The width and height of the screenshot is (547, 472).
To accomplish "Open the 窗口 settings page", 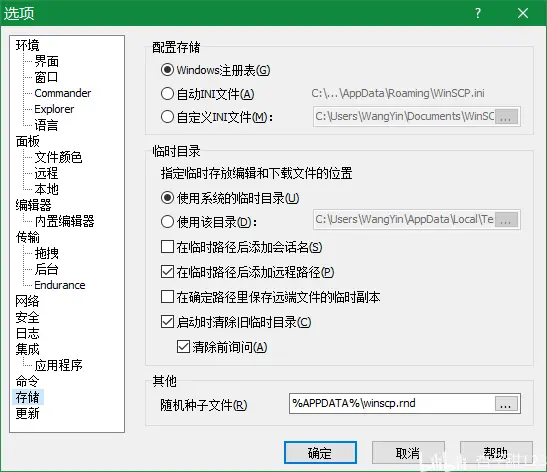I will tap(46, 77).
